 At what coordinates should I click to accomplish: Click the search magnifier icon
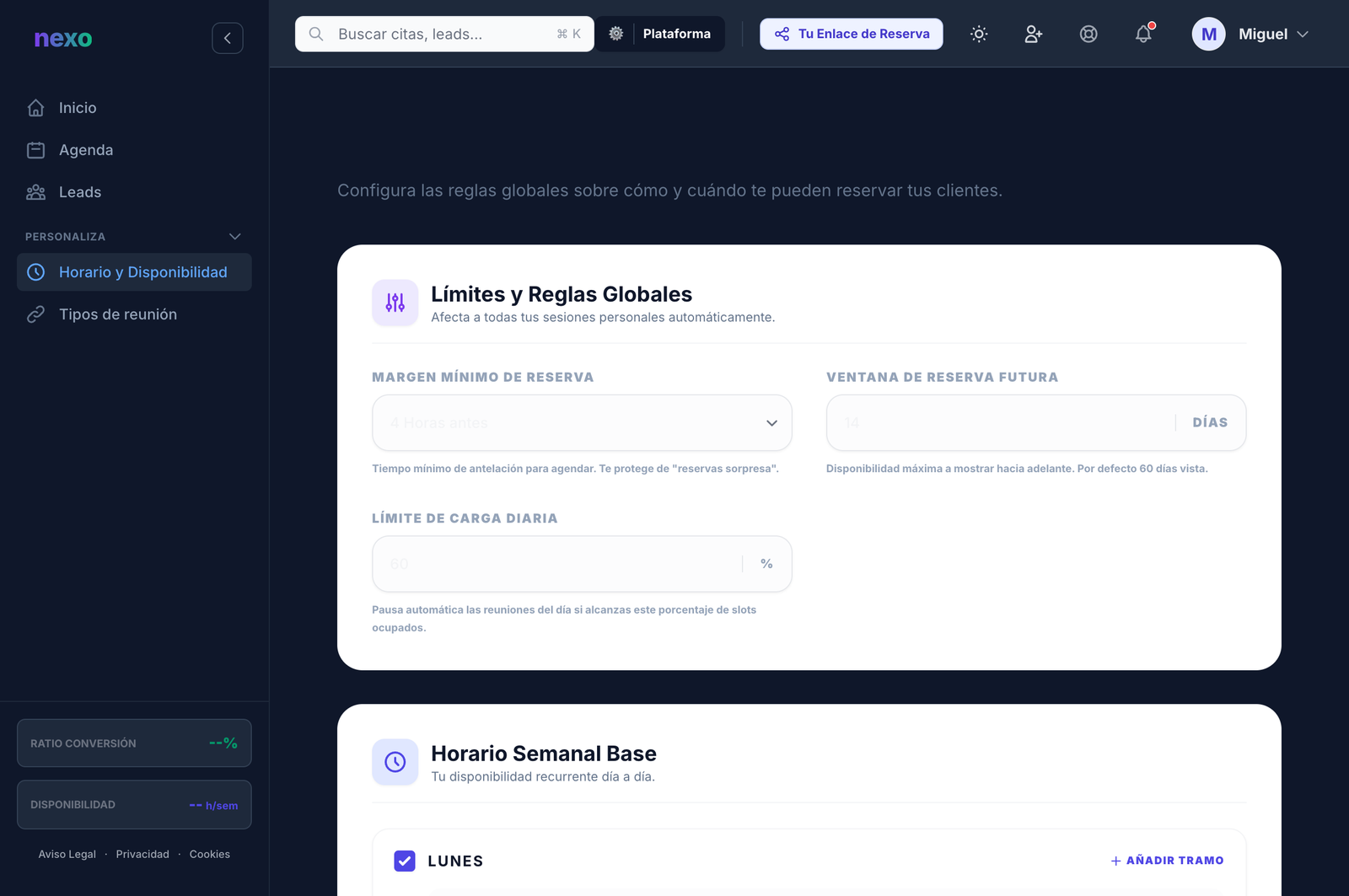[x=315, y=34]
